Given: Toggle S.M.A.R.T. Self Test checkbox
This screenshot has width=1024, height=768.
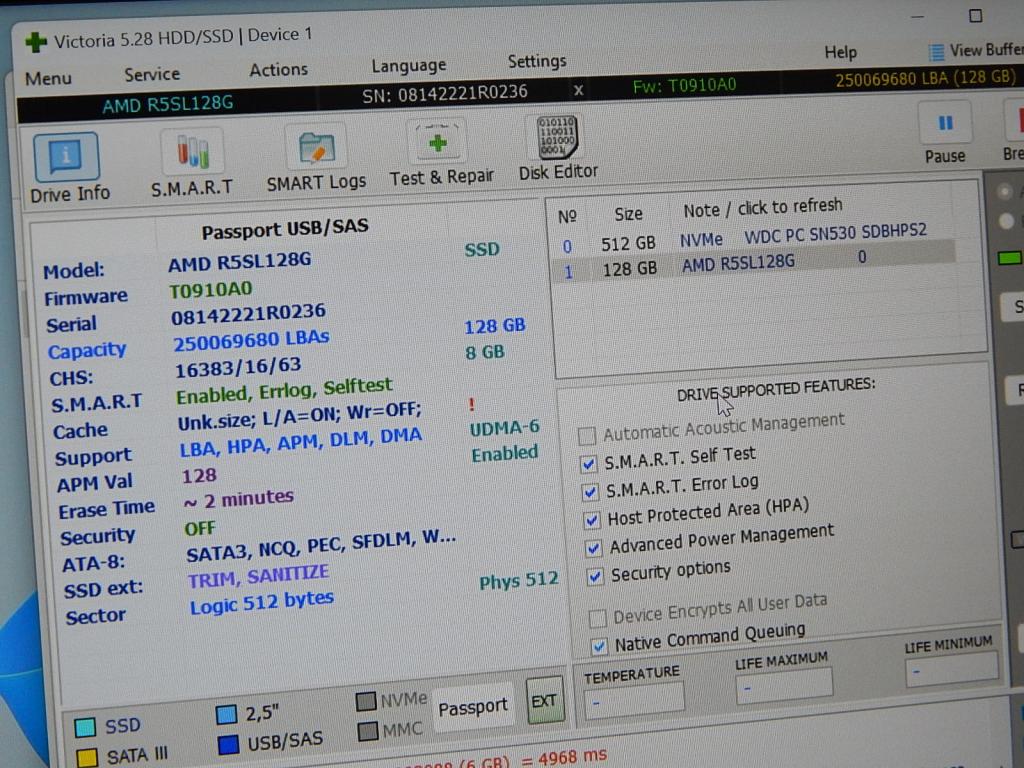Looking at the screenshot, I should 588,464.
